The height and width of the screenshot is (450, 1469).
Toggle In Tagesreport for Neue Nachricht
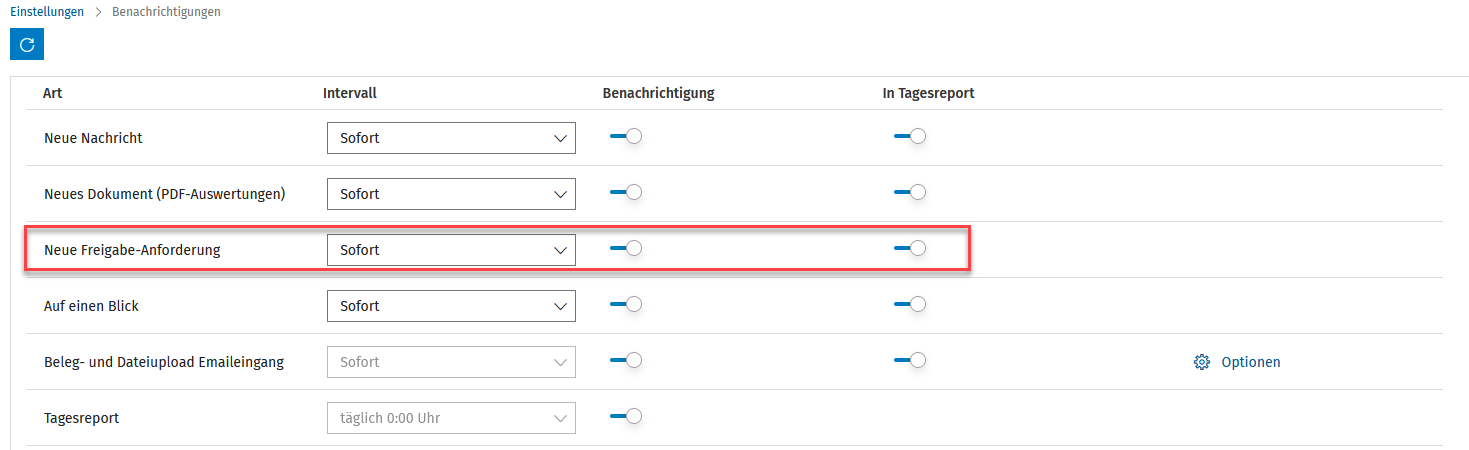910,137
